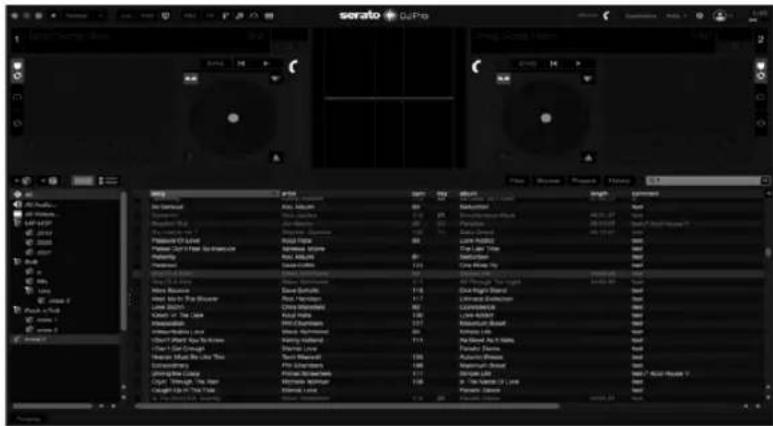Select track 'Heaven Must Be Like This'

click(188, 356)
